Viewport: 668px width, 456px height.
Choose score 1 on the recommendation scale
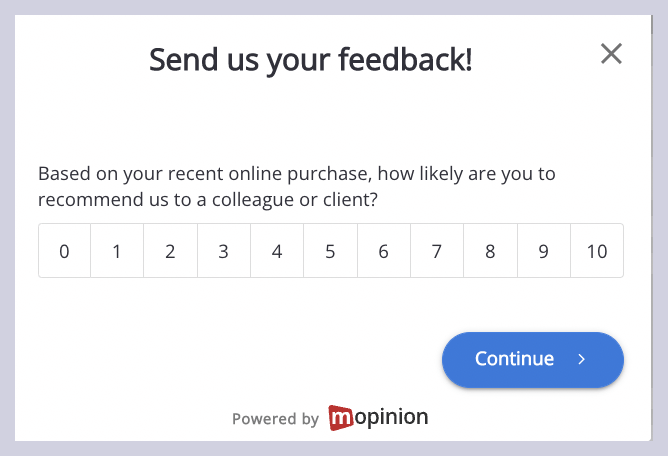(x=117, y=251)
